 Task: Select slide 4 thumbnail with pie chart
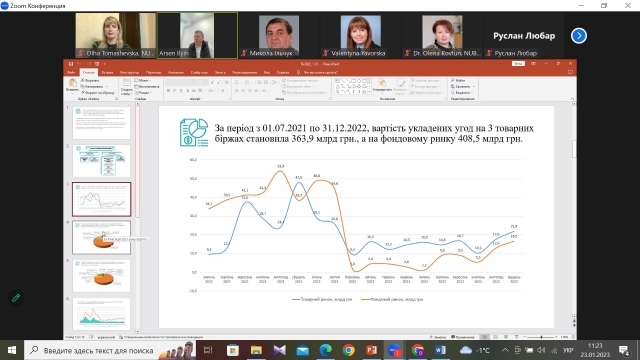click(x=102, y=238)
